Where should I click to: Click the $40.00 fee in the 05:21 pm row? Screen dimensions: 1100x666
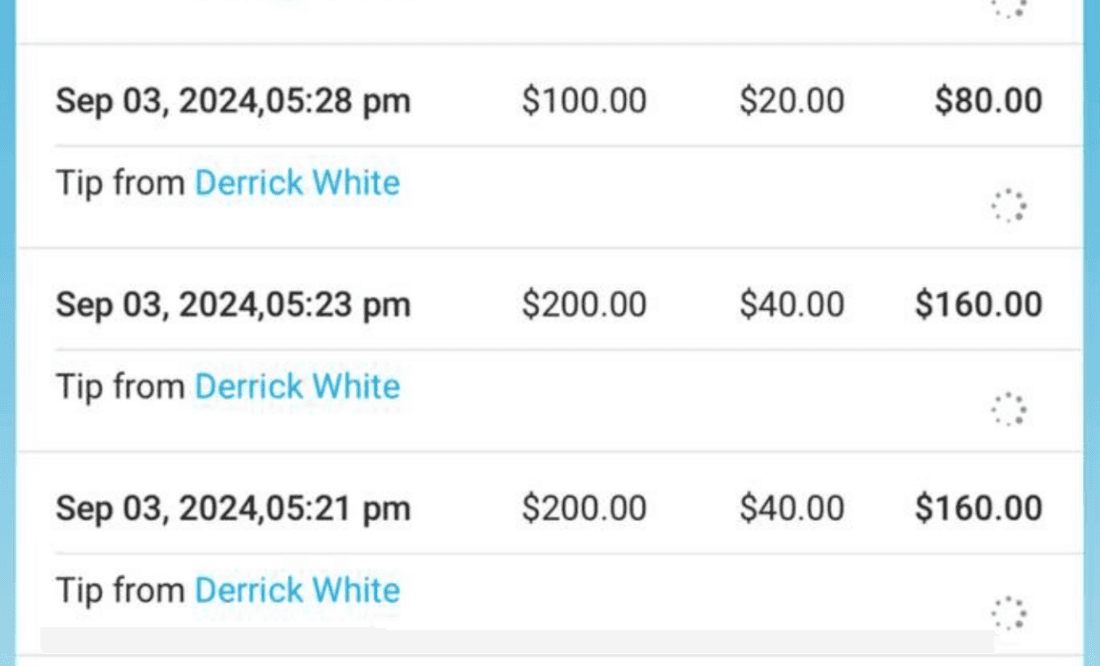coord(791,508)
